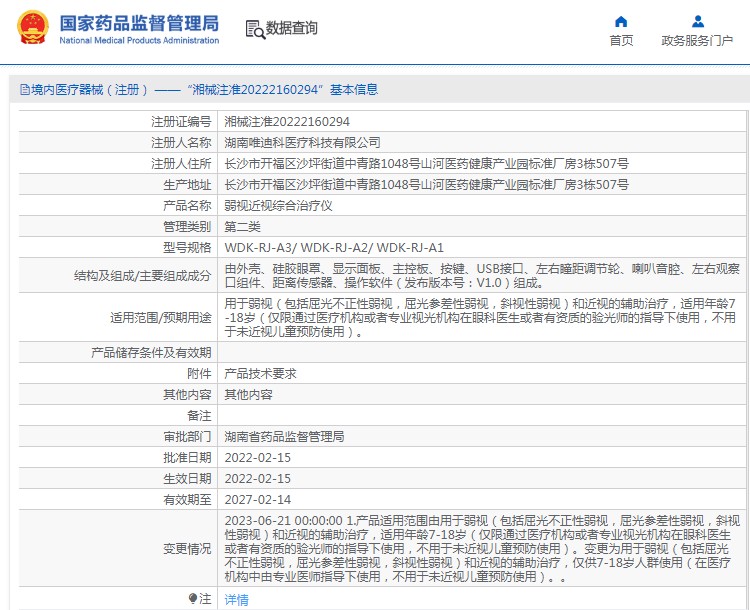Click the 变更情况 row label
Viewport: 750px width, 610px height.
[x=187, y=549]
